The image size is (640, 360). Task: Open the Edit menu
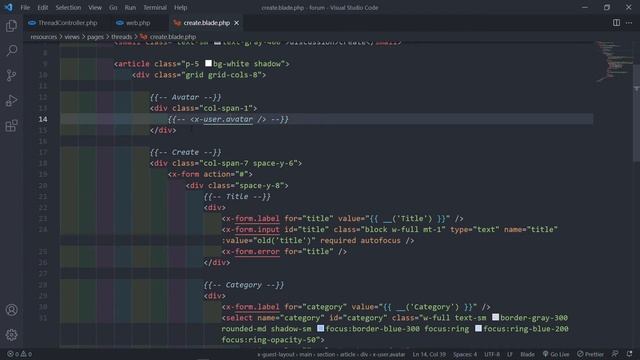(x=42, y=7)
